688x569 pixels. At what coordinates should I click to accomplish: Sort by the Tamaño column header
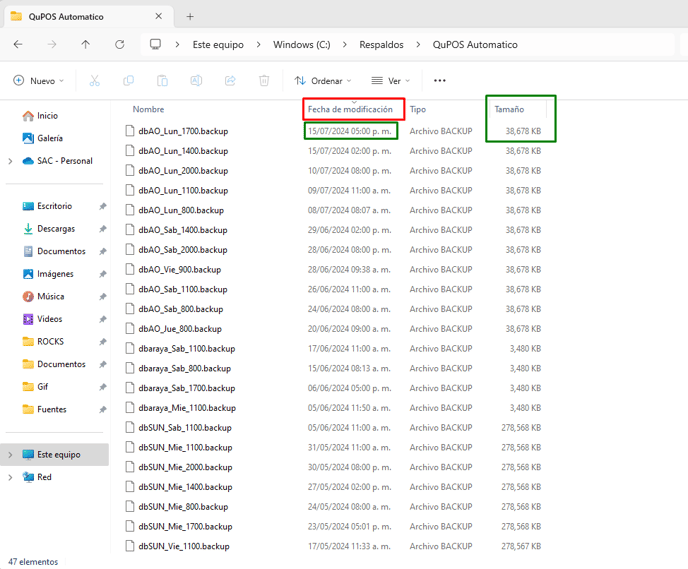pyautogui.click(x=509, y=109)
